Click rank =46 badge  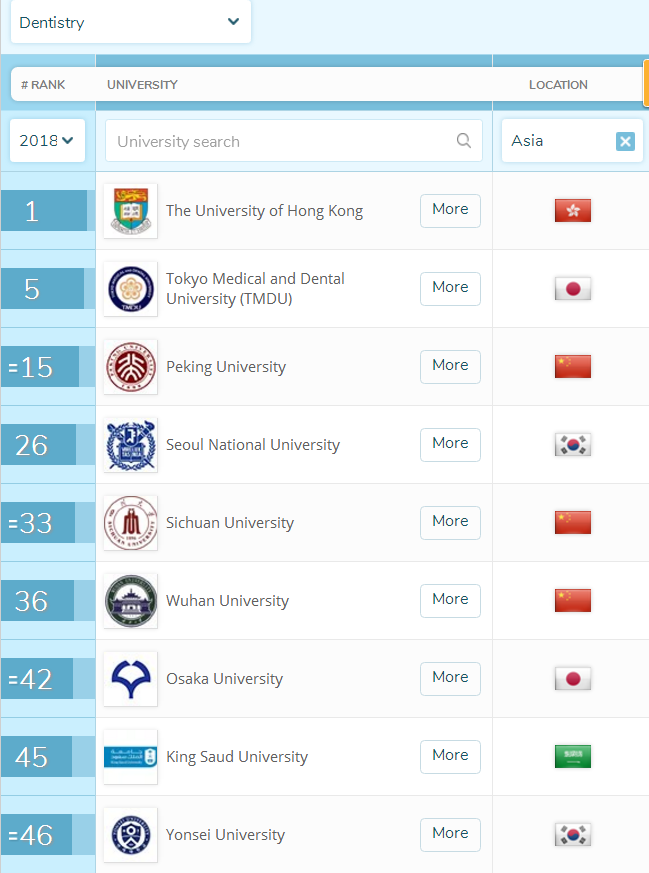coord(36,834)
